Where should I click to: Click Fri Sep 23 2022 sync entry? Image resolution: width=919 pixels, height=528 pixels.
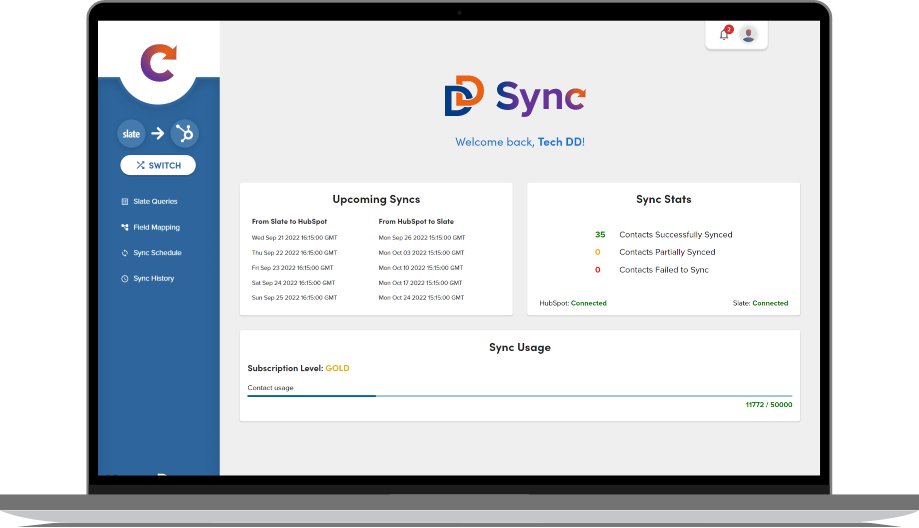click(292, 268)
